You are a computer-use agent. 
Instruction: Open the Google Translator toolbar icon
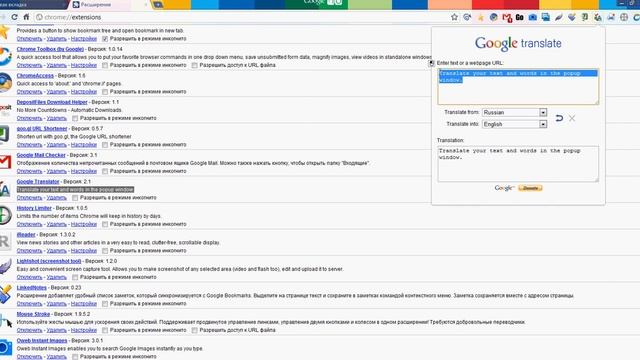click(598, 17)
